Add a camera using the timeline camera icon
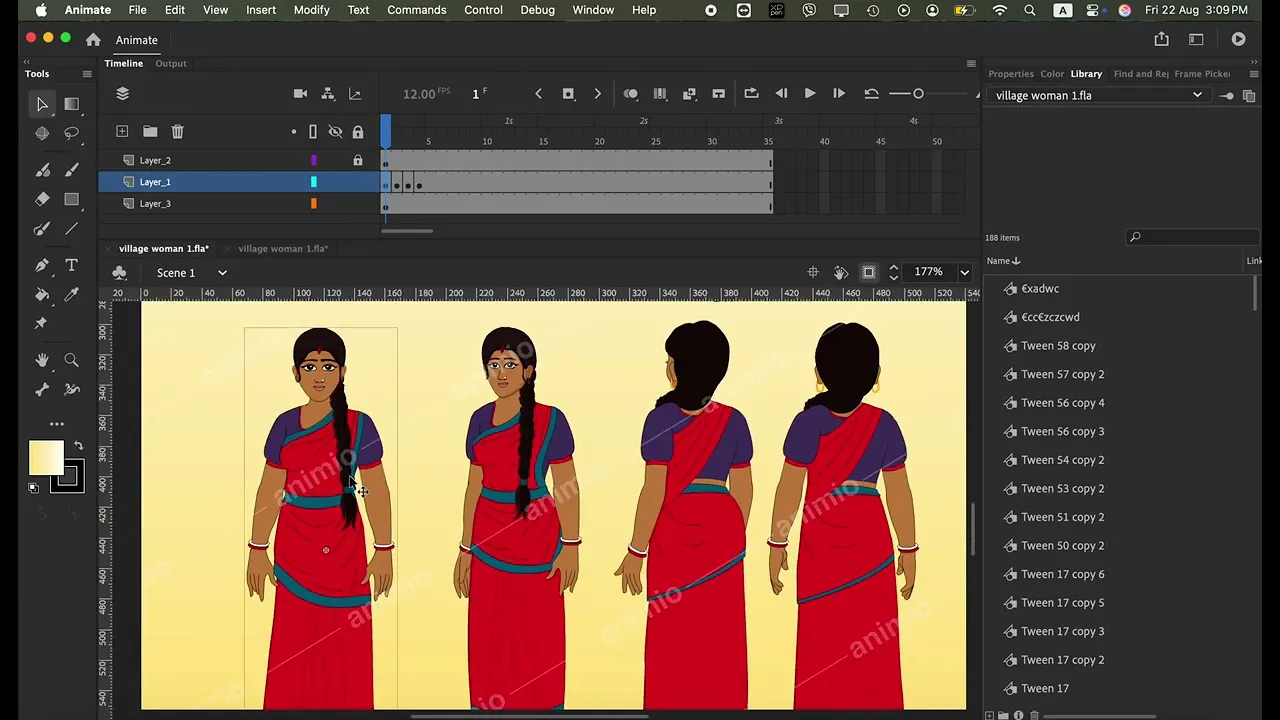The height and width of the screenshot is (720, 1280). point(300,94)
